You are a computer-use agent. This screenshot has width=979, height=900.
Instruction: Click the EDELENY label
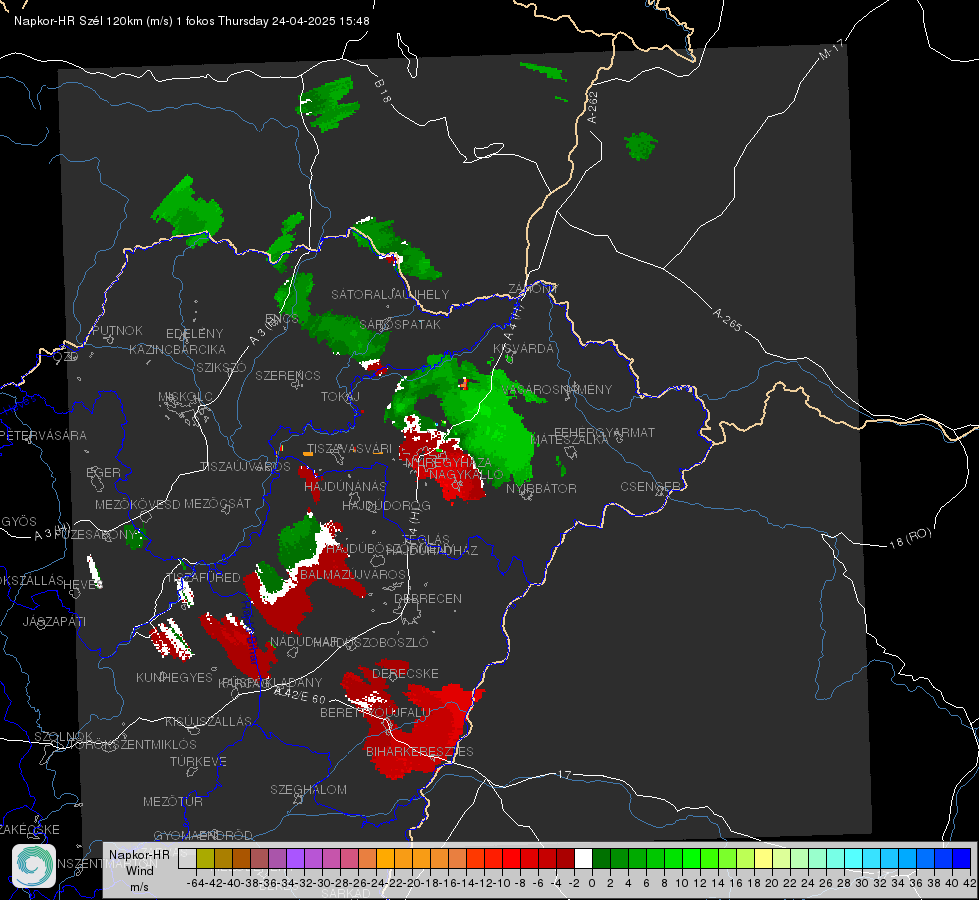coord(194,334)
